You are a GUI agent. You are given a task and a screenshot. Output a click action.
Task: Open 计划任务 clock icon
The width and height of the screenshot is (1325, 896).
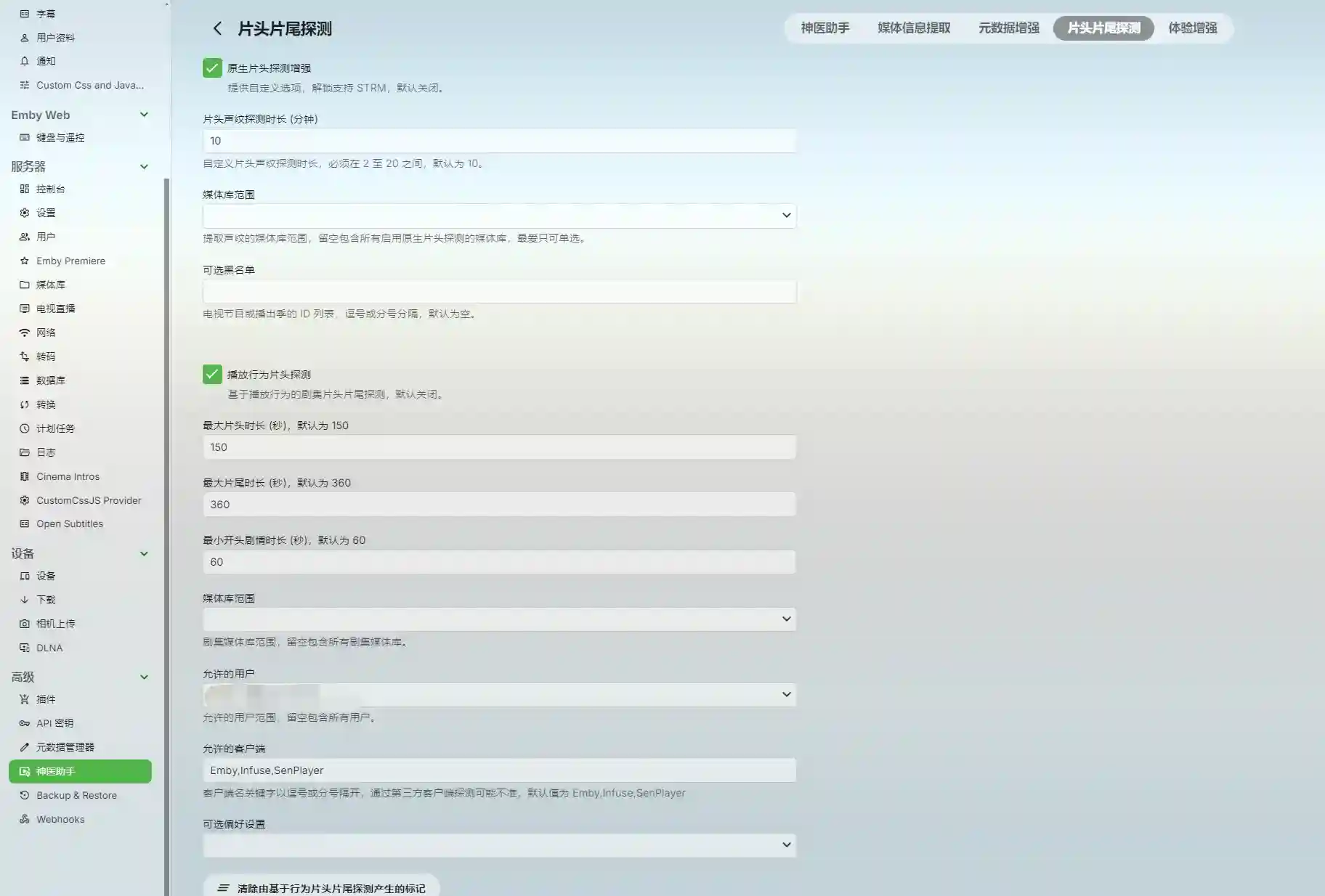point(25,428)
